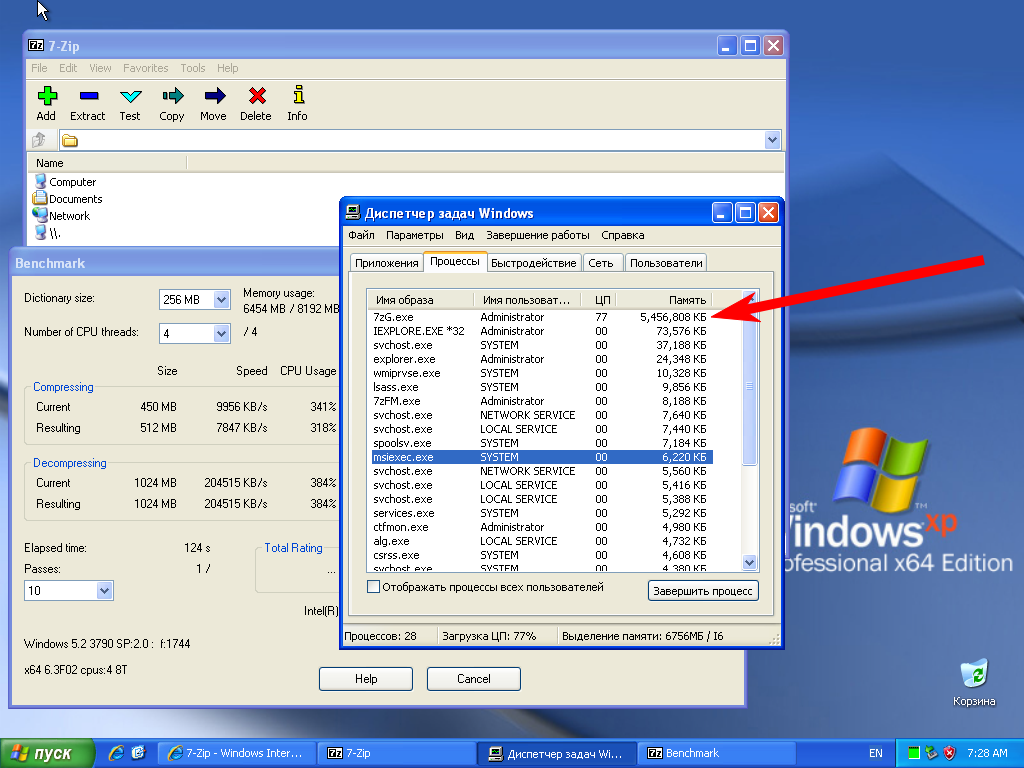Screen dimensions: 1024x768
Task: Open the Number of CPU threads dropdown
Action: [x=221, y=333]
